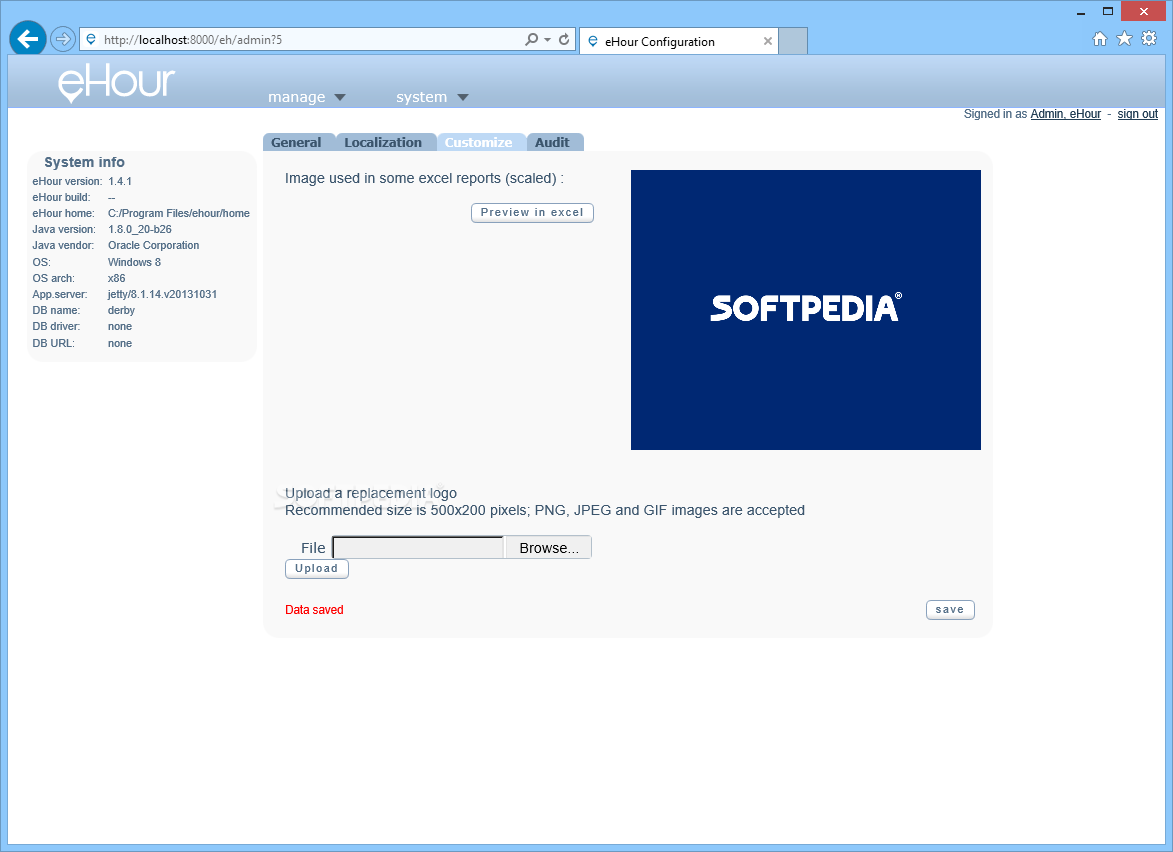Click Browse... to choose a logo file
The width and height of the screenshot is (1173, 852).
tap(548, 548)
